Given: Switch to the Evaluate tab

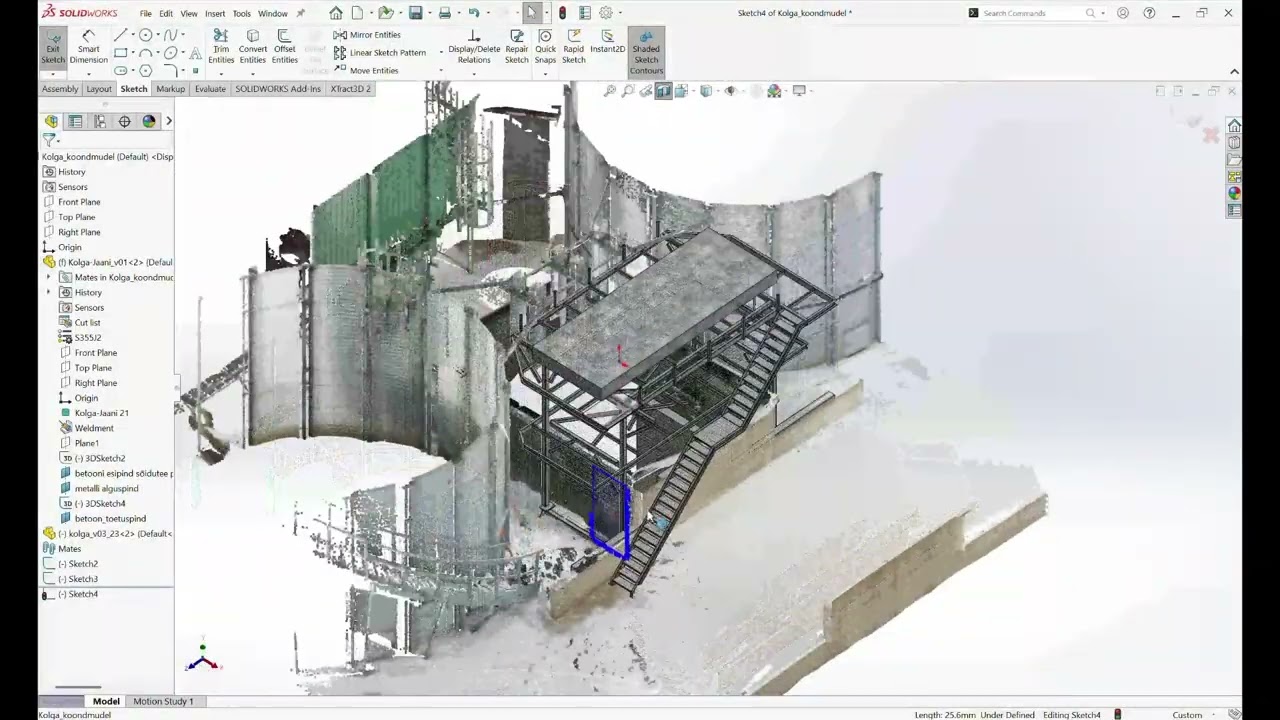Looking at the screenshot, I should (x=210, y=89).
